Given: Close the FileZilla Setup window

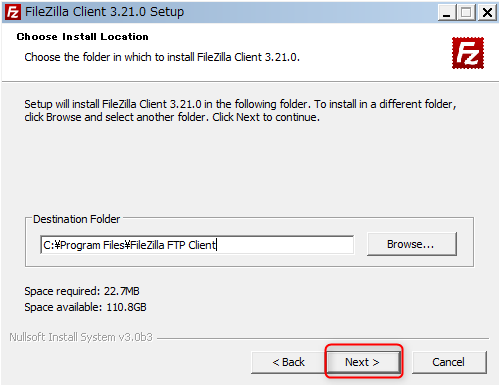Looking at the screenshot, I should [487, 13].
